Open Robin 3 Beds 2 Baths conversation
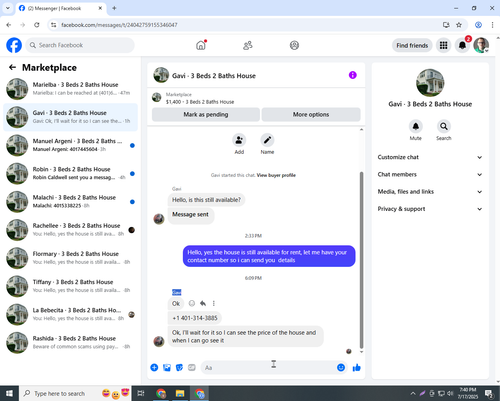This screenshot has height=401, width=500. point(70,173)
